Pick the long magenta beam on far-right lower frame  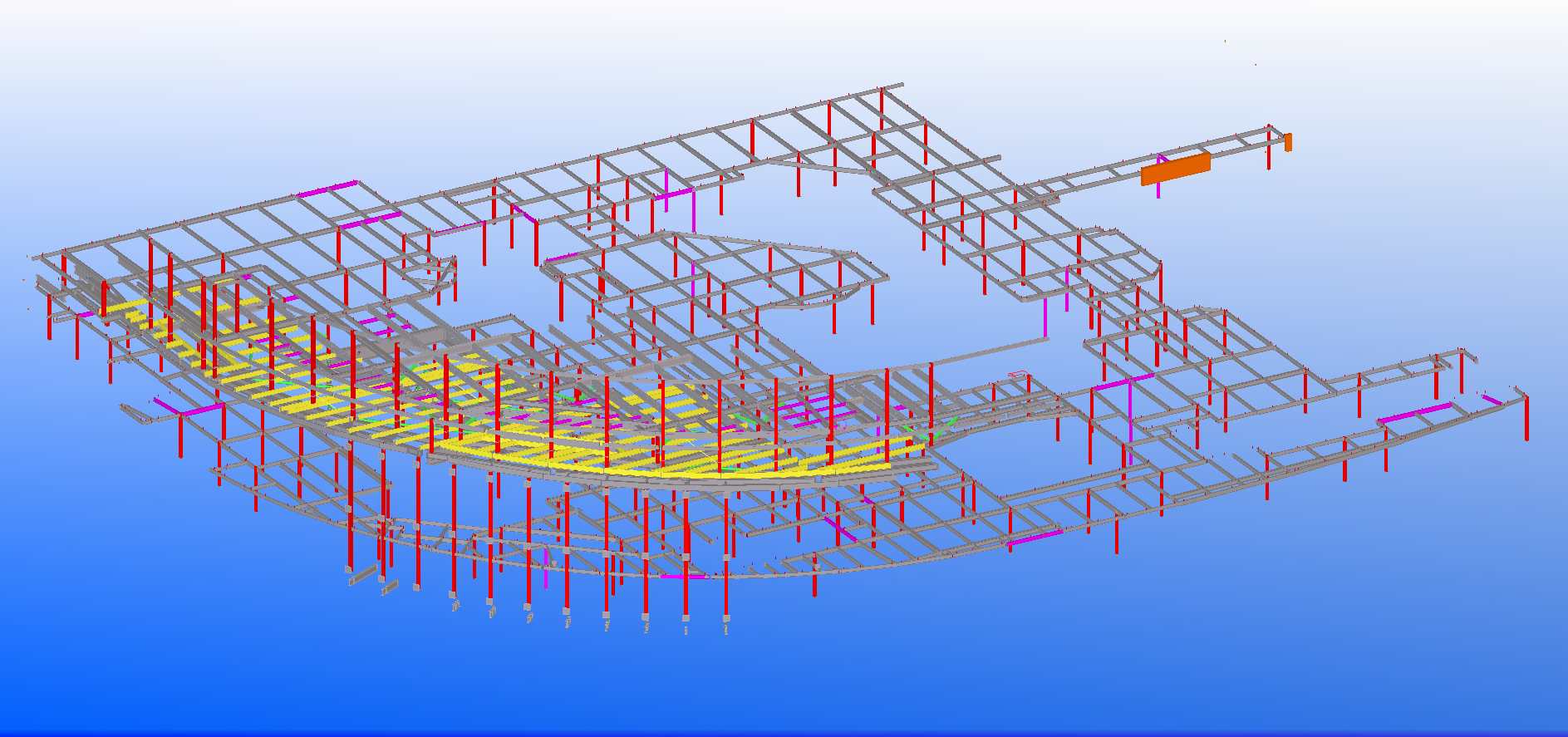click(1415, 413)
